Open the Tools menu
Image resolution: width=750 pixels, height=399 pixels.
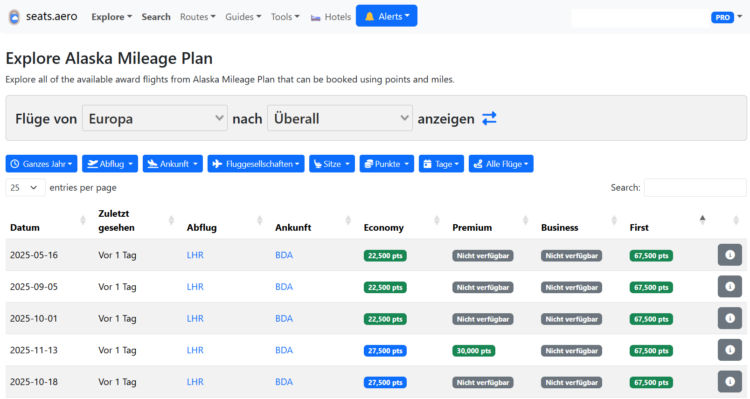[285, 17]
